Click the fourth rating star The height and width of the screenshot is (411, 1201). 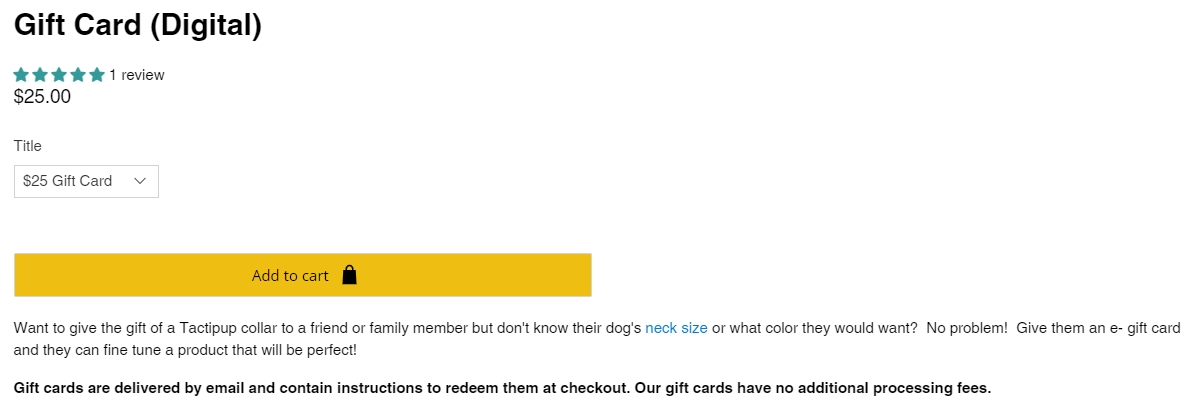point(78,75)
